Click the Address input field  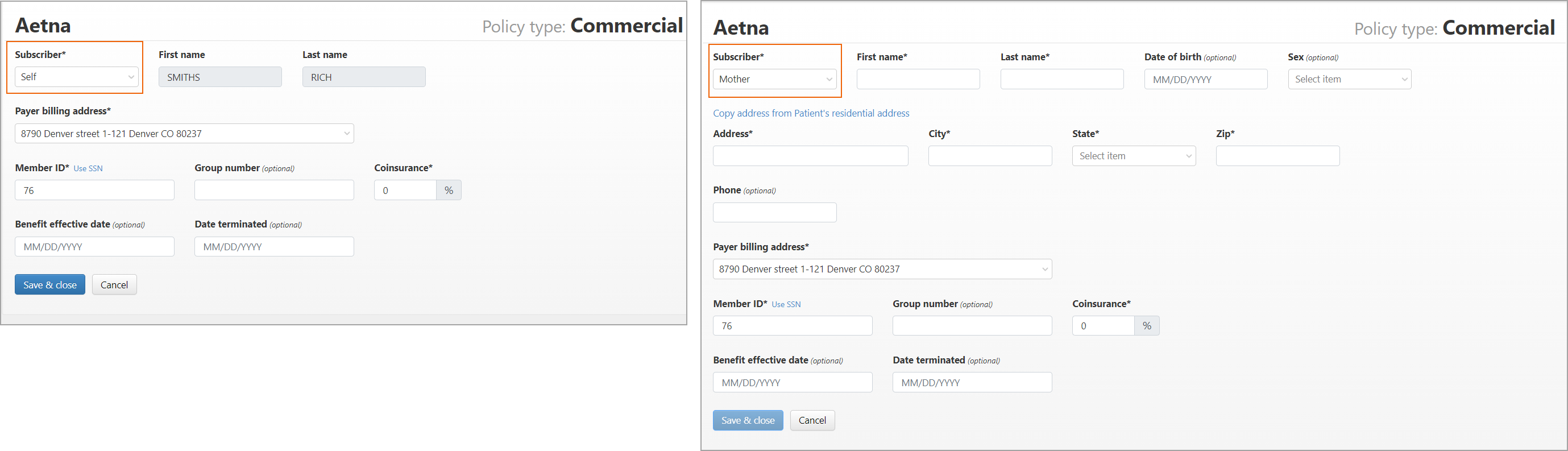(x=810, y=156)
